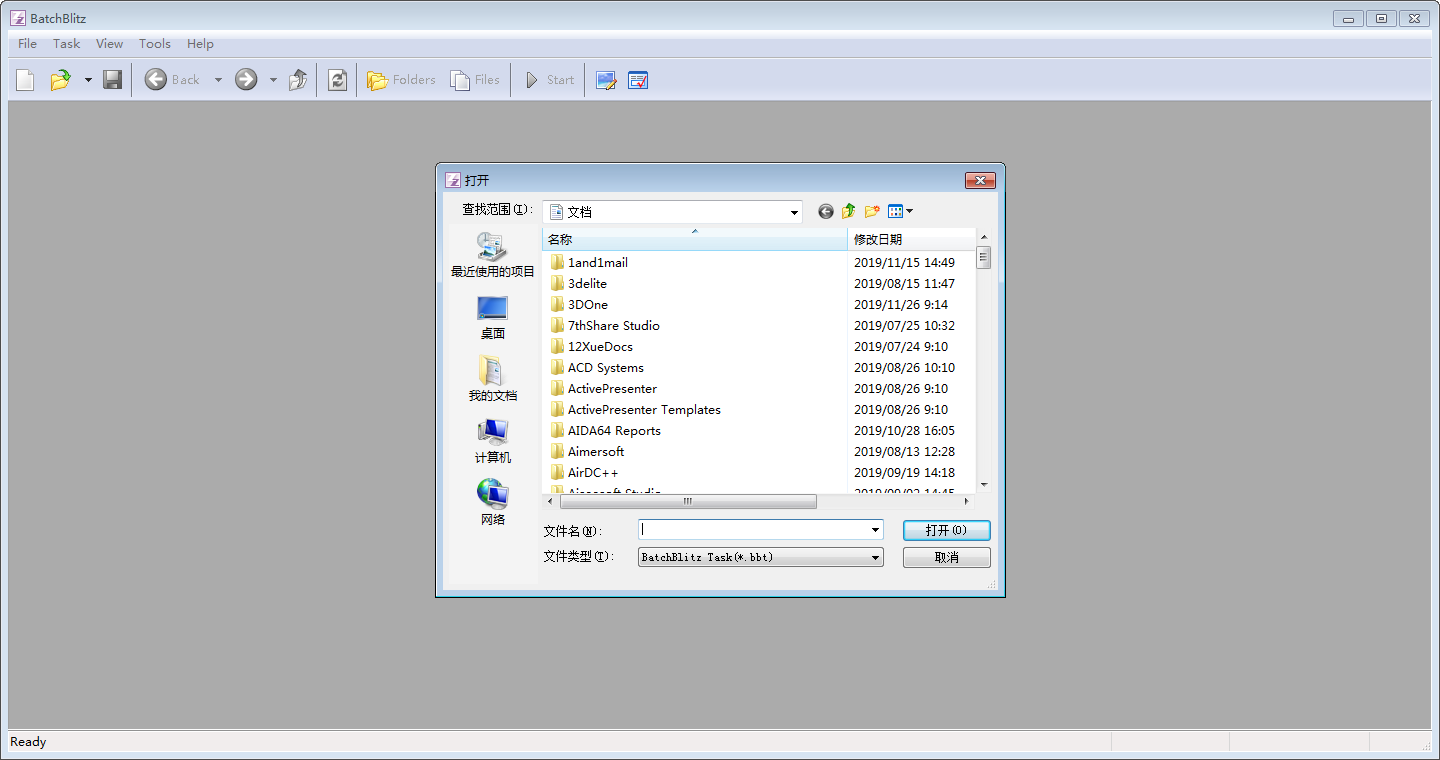The width and height of the screenshot is (1440, 760).
Task: Click the New task toolbar icon
Action: [x=25, y=80]
